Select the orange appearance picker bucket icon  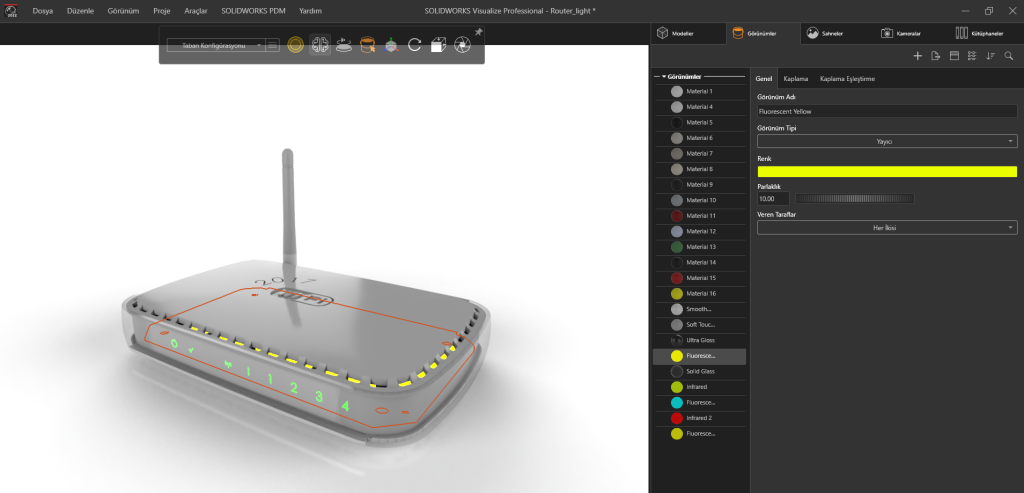coord(368,45)
